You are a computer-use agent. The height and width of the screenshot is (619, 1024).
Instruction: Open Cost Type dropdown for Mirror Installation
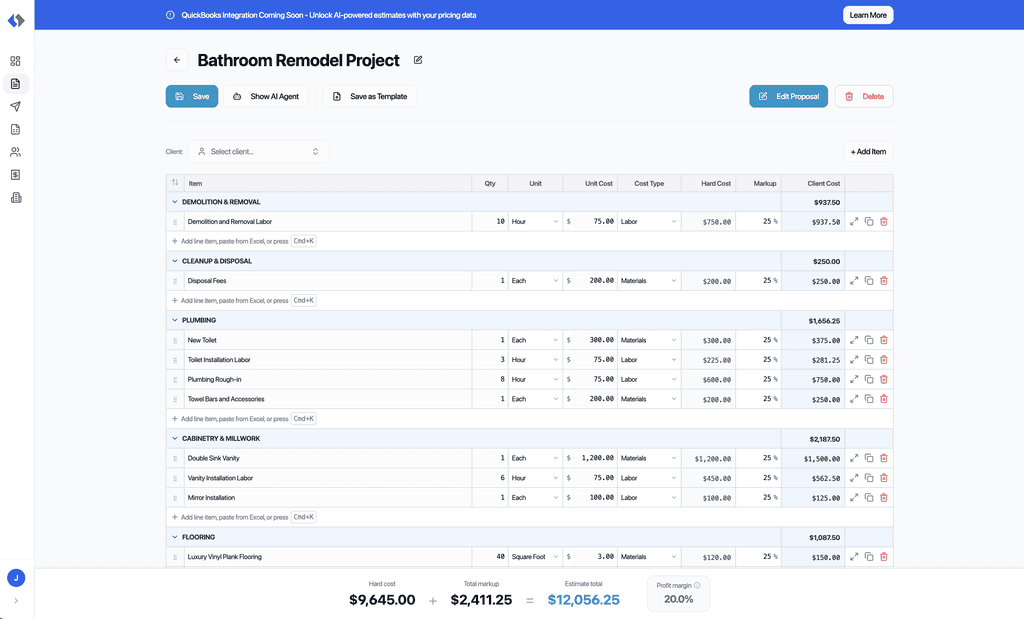coord(648,498)
